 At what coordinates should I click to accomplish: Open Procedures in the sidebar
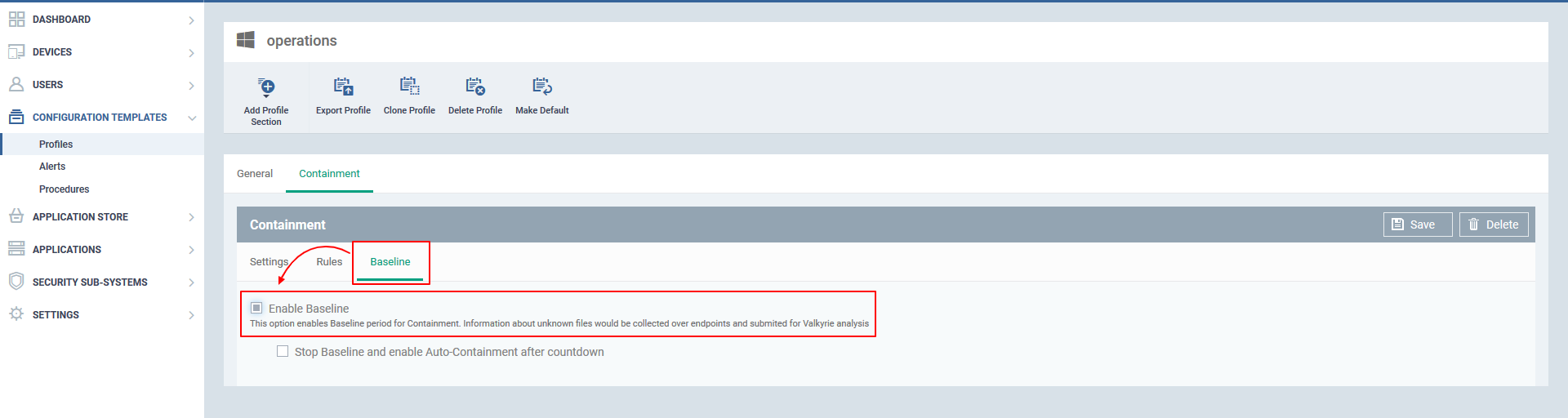click(x=64, y=189)
